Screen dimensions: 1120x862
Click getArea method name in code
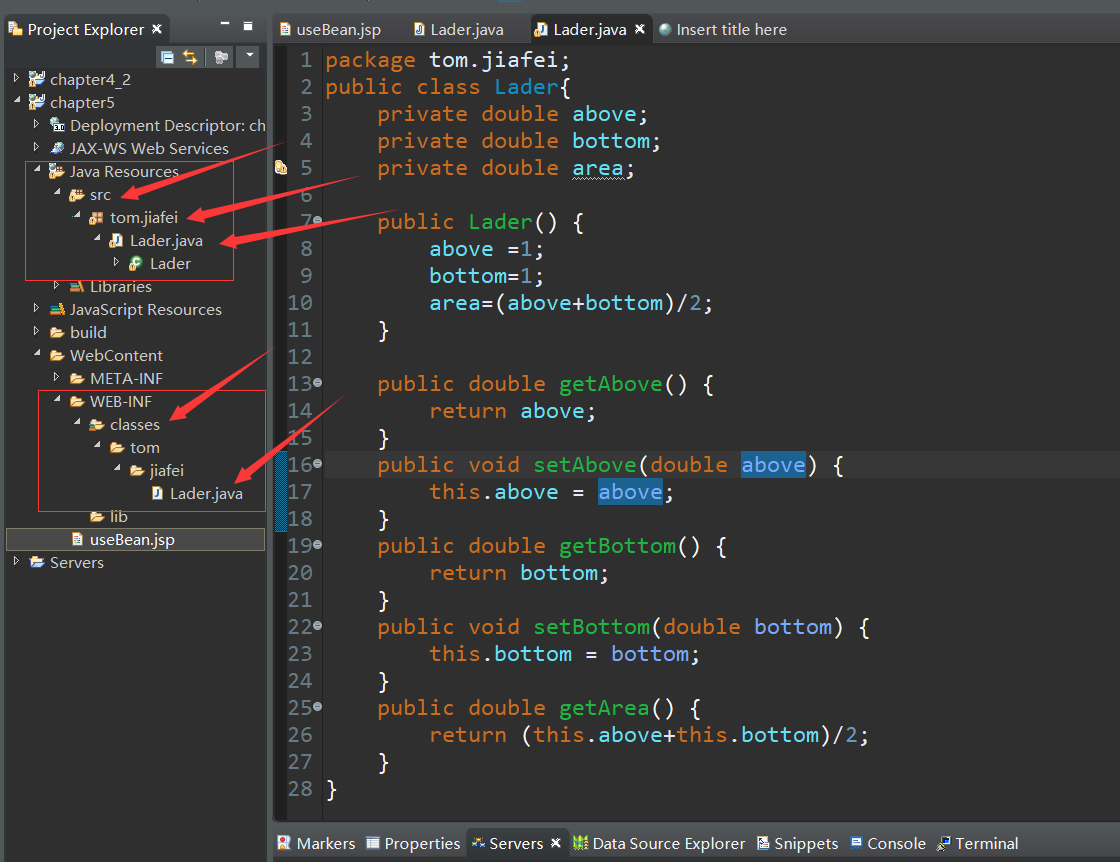click(604, 708)
